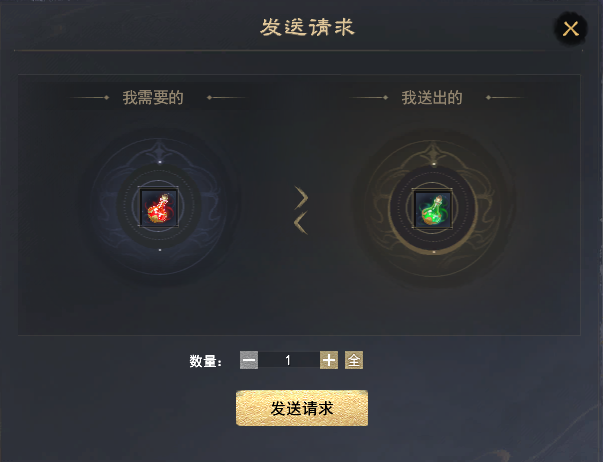Close the 发送请求 dialog
This screenshot has width=603, height=462.
point(571,28)
